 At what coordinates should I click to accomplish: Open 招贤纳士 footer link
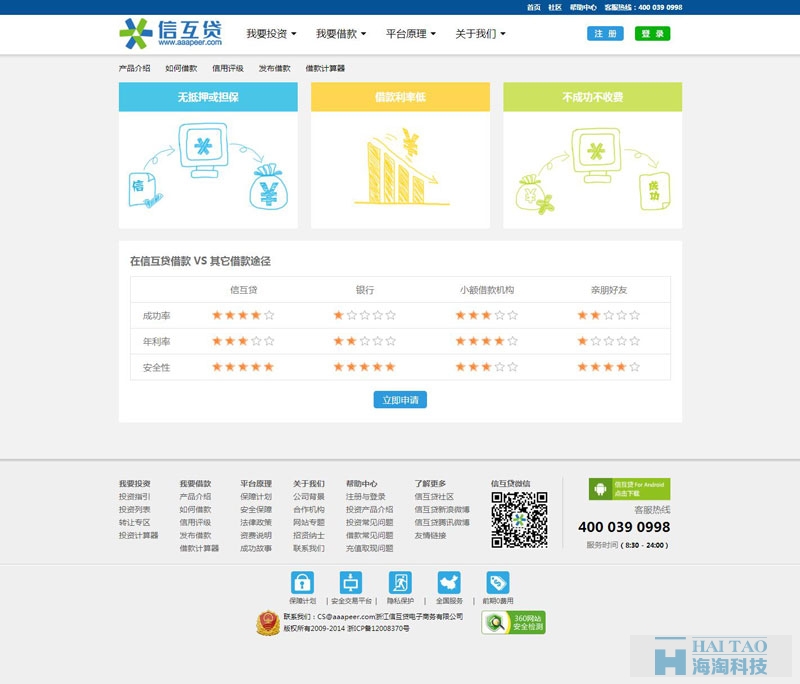(309, 535)
